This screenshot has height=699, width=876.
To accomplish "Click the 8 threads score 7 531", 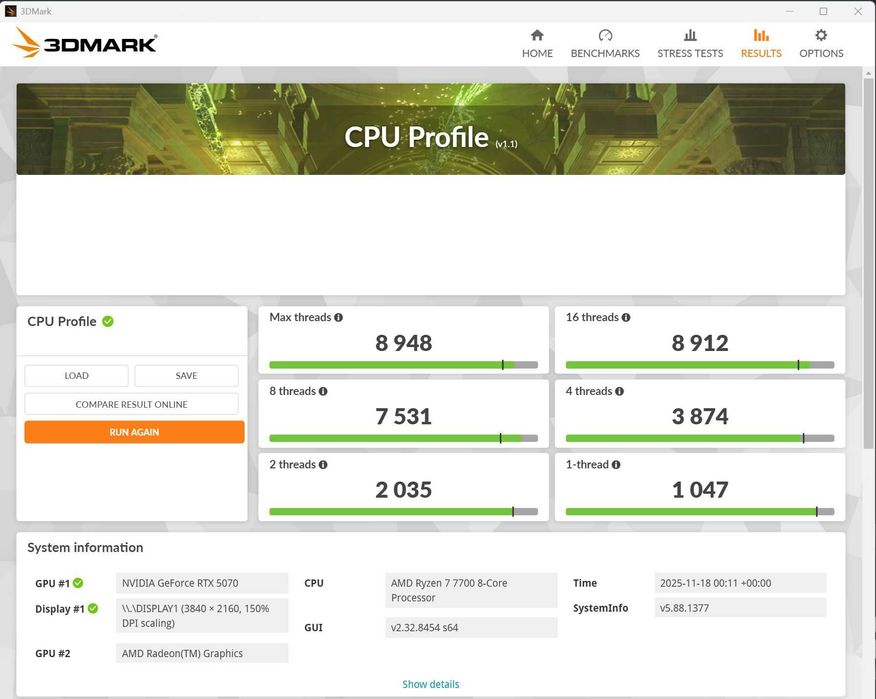I will (x=403, y=416).
